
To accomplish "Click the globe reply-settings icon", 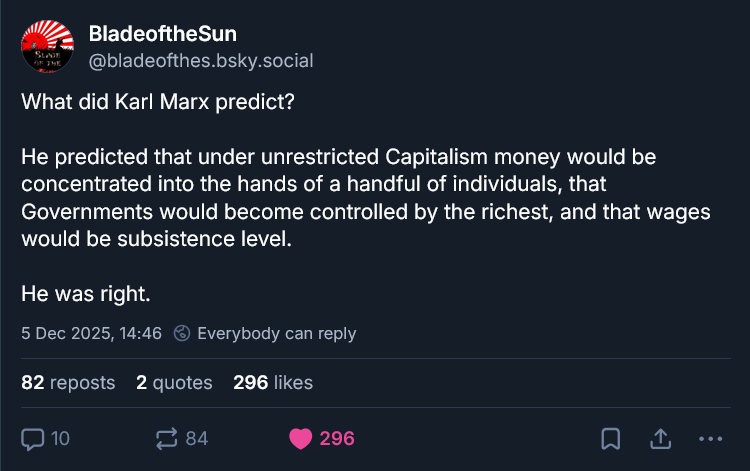I will click(182, 333).
